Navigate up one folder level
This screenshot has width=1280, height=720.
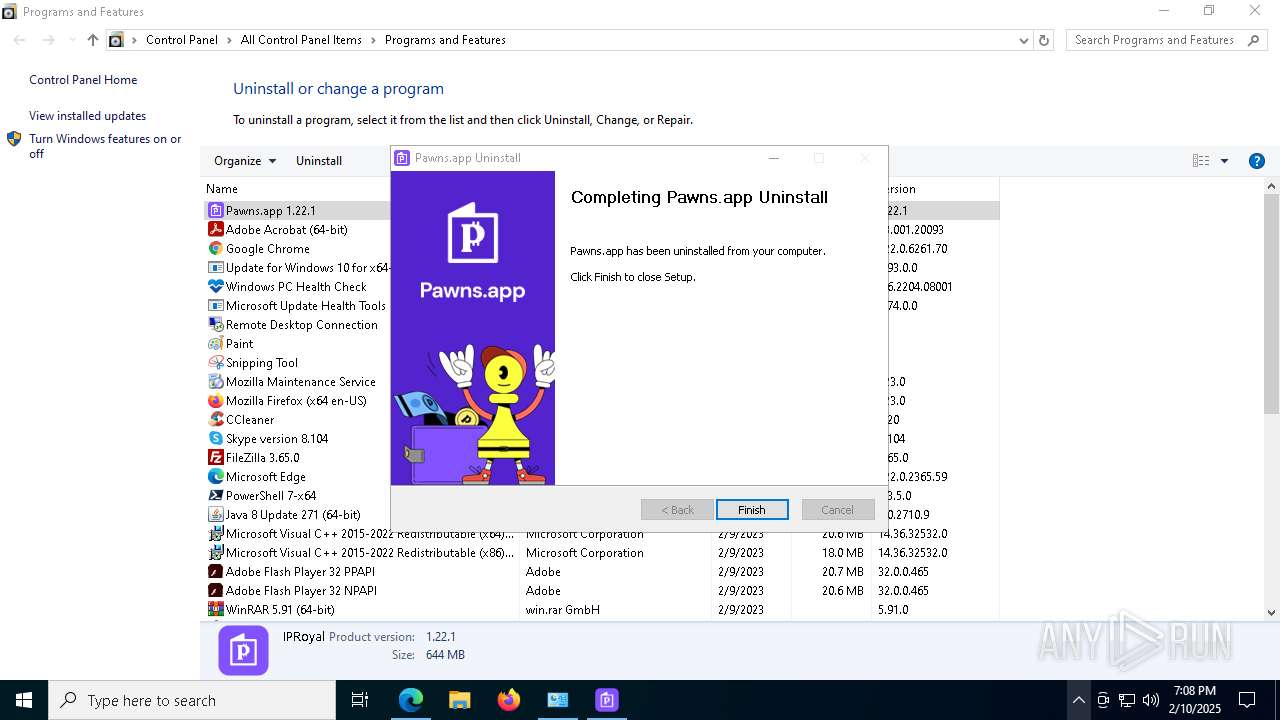pos(93,40)
